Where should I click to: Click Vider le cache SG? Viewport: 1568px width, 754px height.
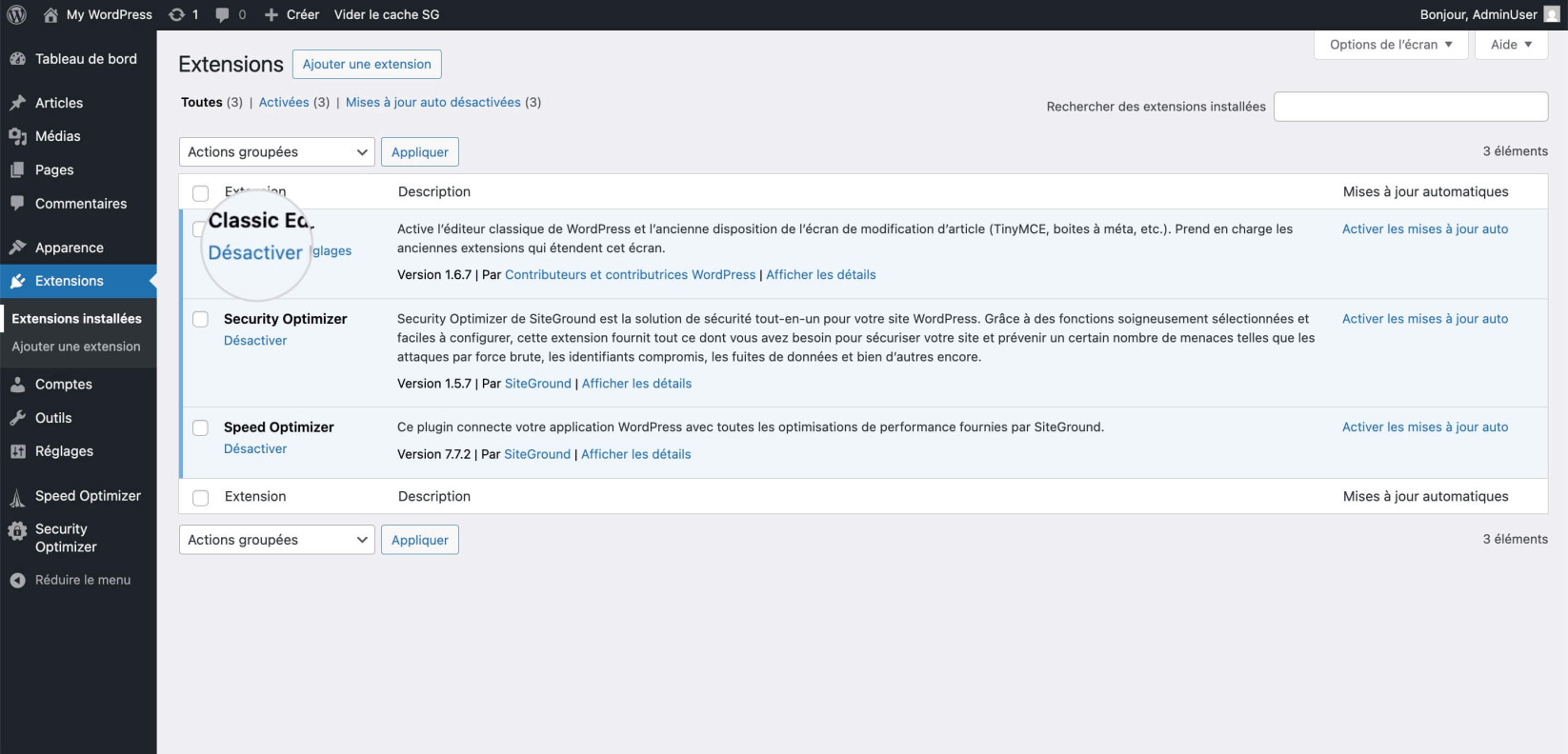click(x=387, y=14)
